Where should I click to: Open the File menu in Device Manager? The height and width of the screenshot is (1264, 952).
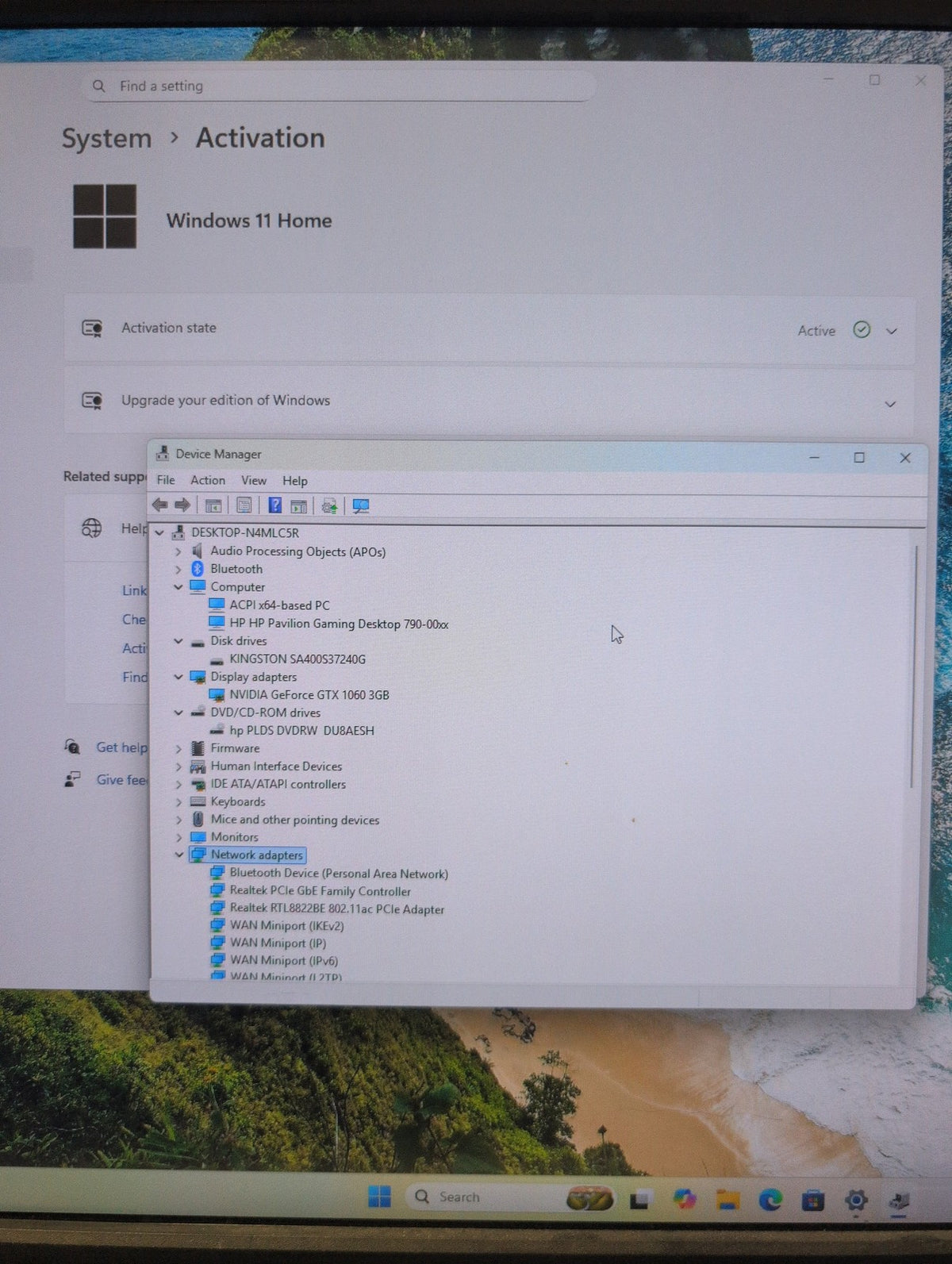(x=166, y=480)
